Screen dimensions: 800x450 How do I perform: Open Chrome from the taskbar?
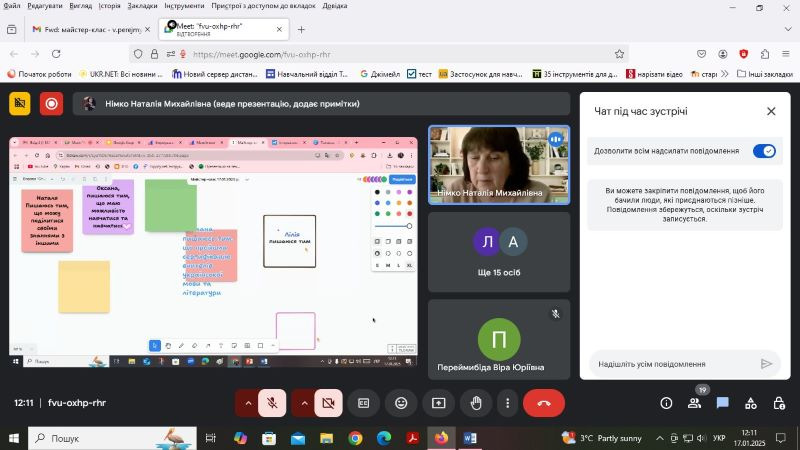tap(356, 438)
